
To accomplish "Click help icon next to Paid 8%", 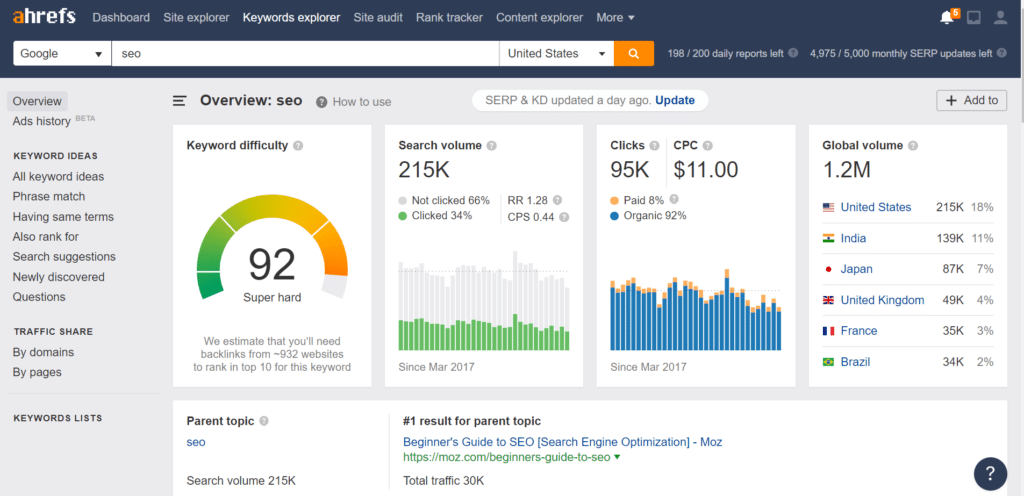I will click(674, 199).
